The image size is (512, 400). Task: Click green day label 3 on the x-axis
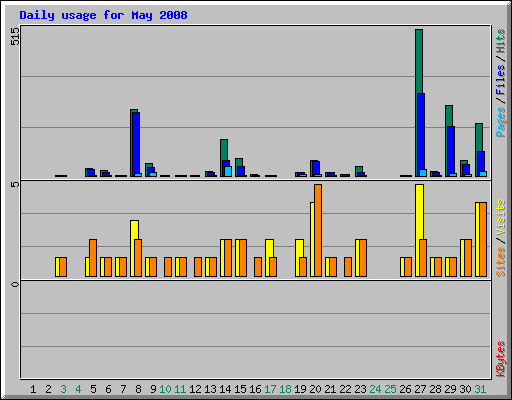click(x=63, y=389)
